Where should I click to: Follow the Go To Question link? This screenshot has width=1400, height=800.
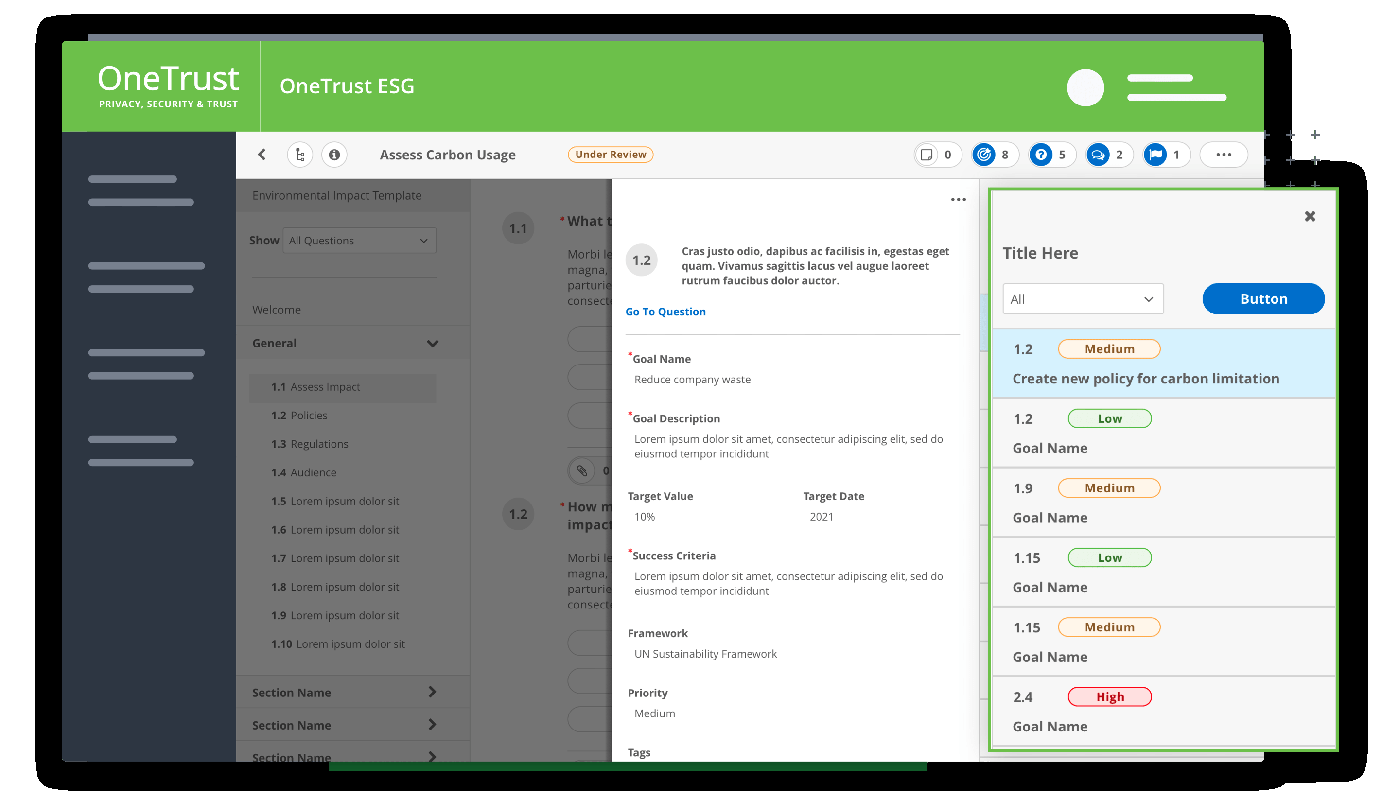point(665,311)
